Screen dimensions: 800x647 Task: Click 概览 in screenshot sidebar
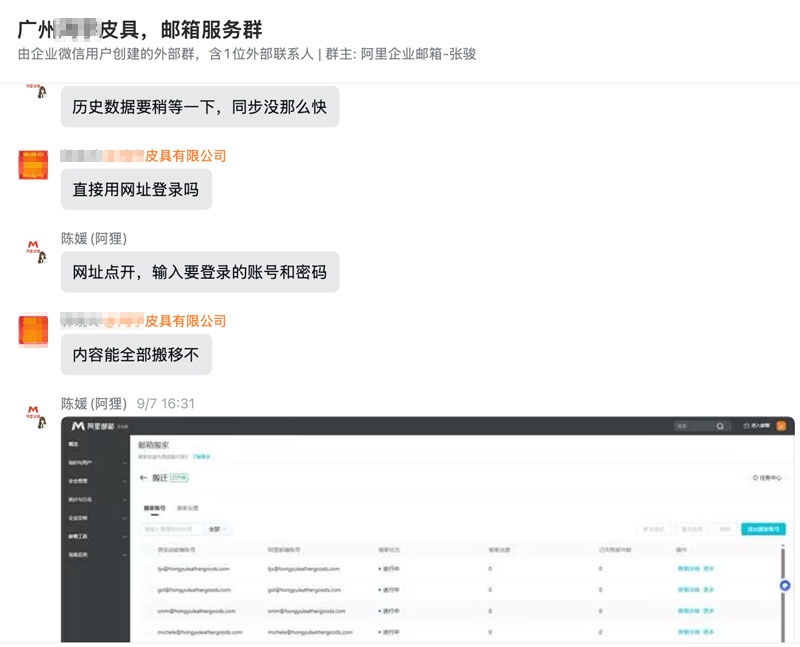pos(73,444)
